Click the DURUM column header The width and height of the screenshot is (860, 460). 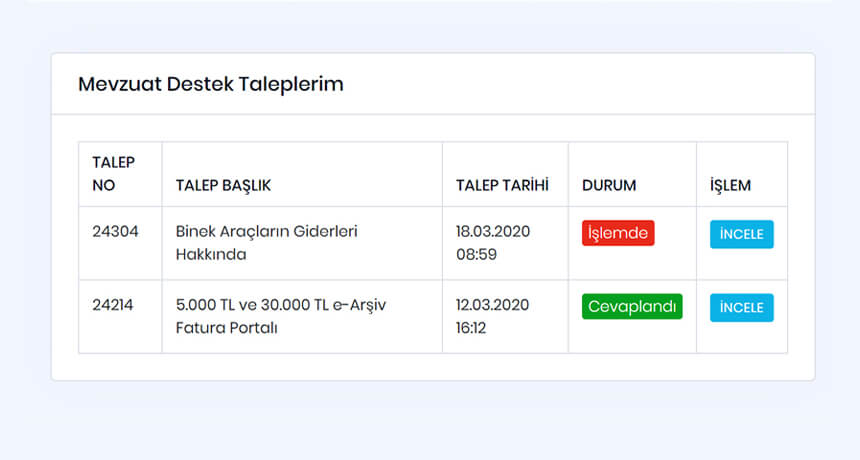[x=609, y=186]
